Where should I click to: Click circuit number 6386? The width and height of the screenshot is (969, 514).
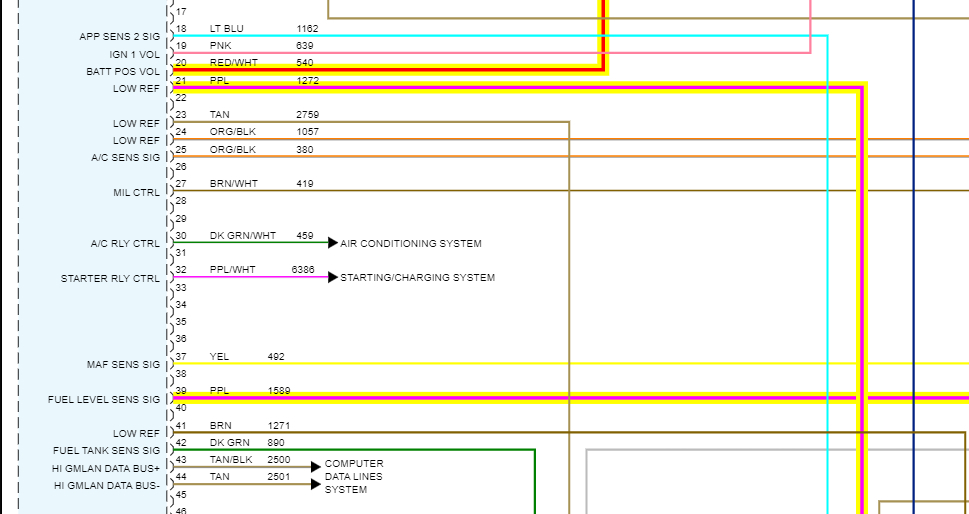coord(303,269)
